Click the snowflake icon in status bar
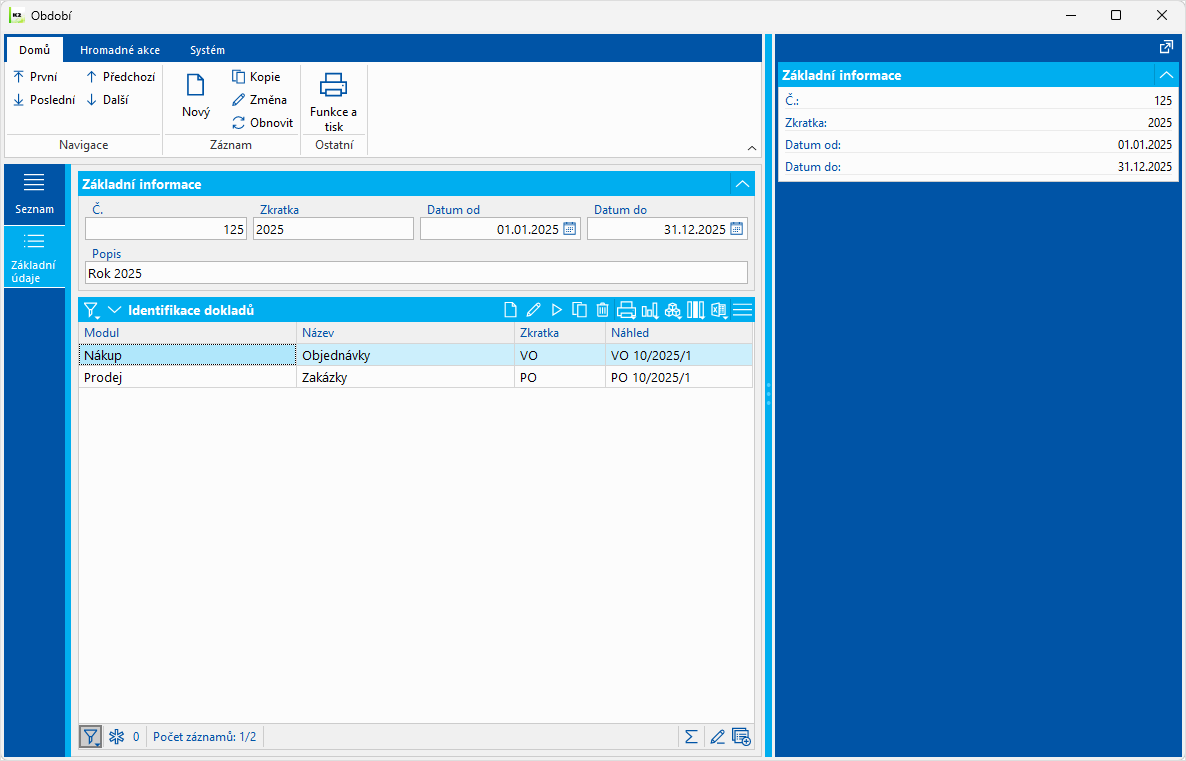 (116, 737)
